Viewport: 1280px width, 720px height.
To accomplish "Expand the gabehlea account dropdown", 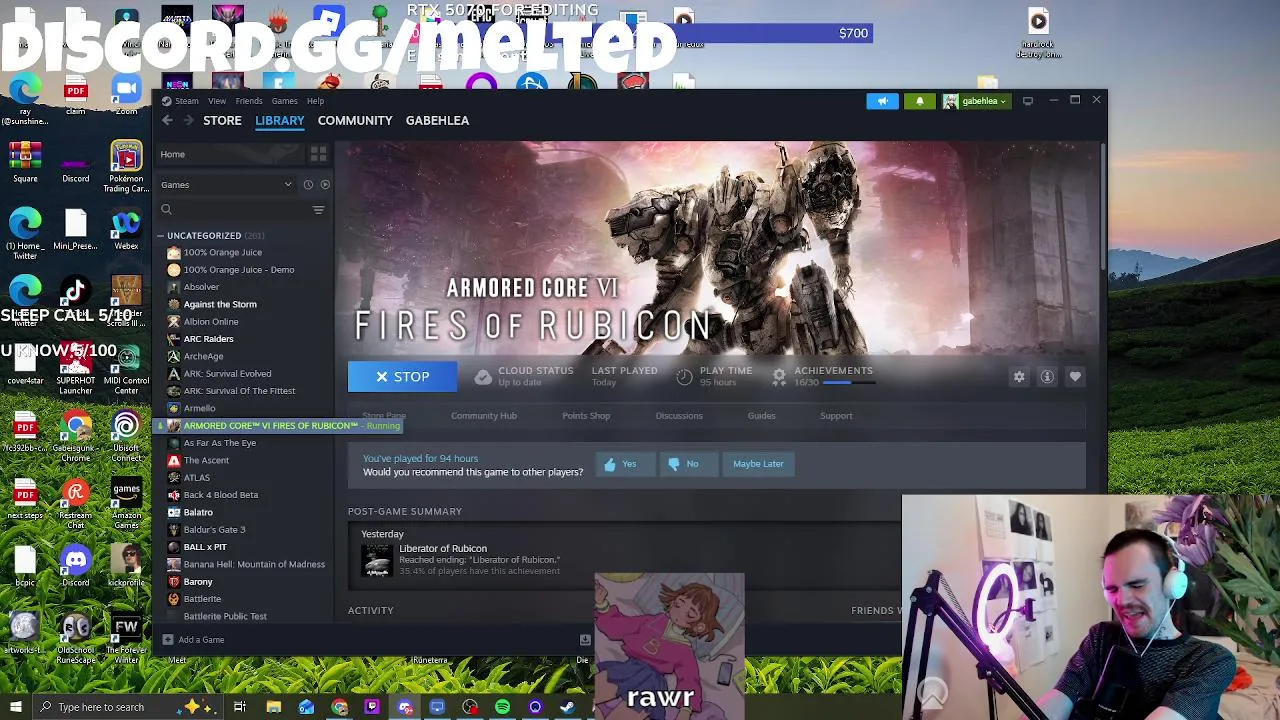I will [x=976, y=101].
